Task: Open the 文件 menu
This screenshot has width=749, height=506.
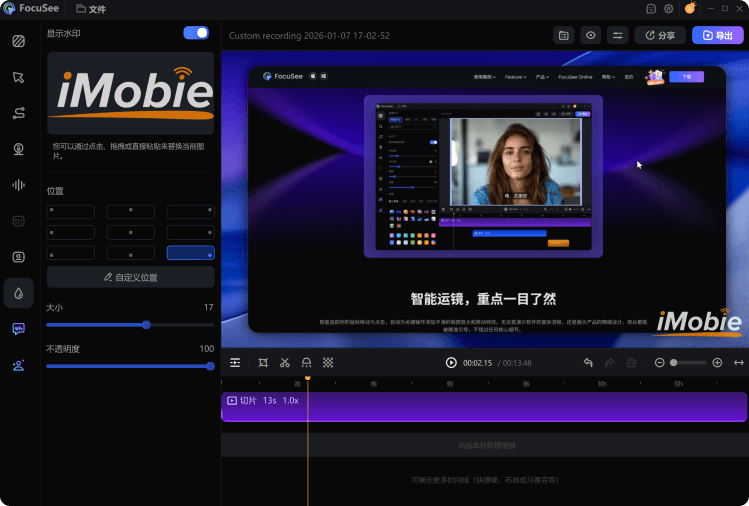Action: coord(91,9)
